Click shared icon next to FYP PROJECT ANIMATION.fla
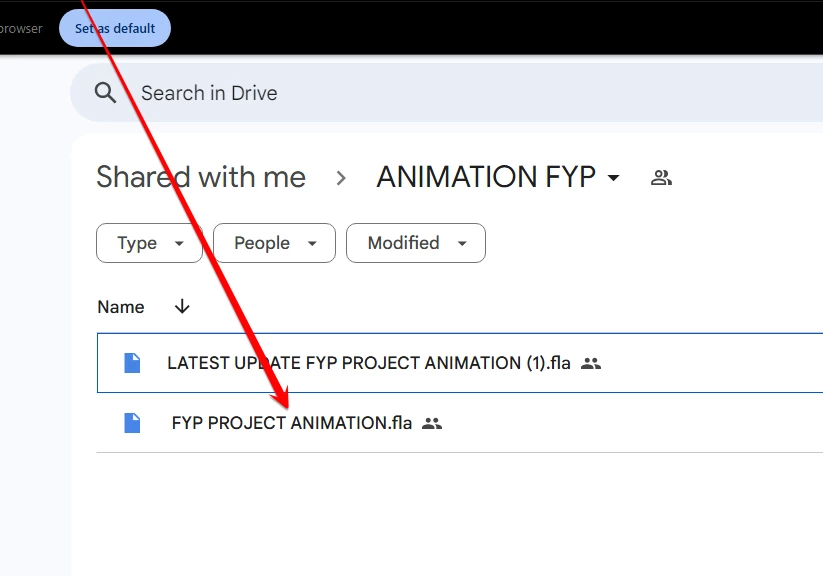Image resolution: width=823 pixels, height=576 pixels. point(432,423)
